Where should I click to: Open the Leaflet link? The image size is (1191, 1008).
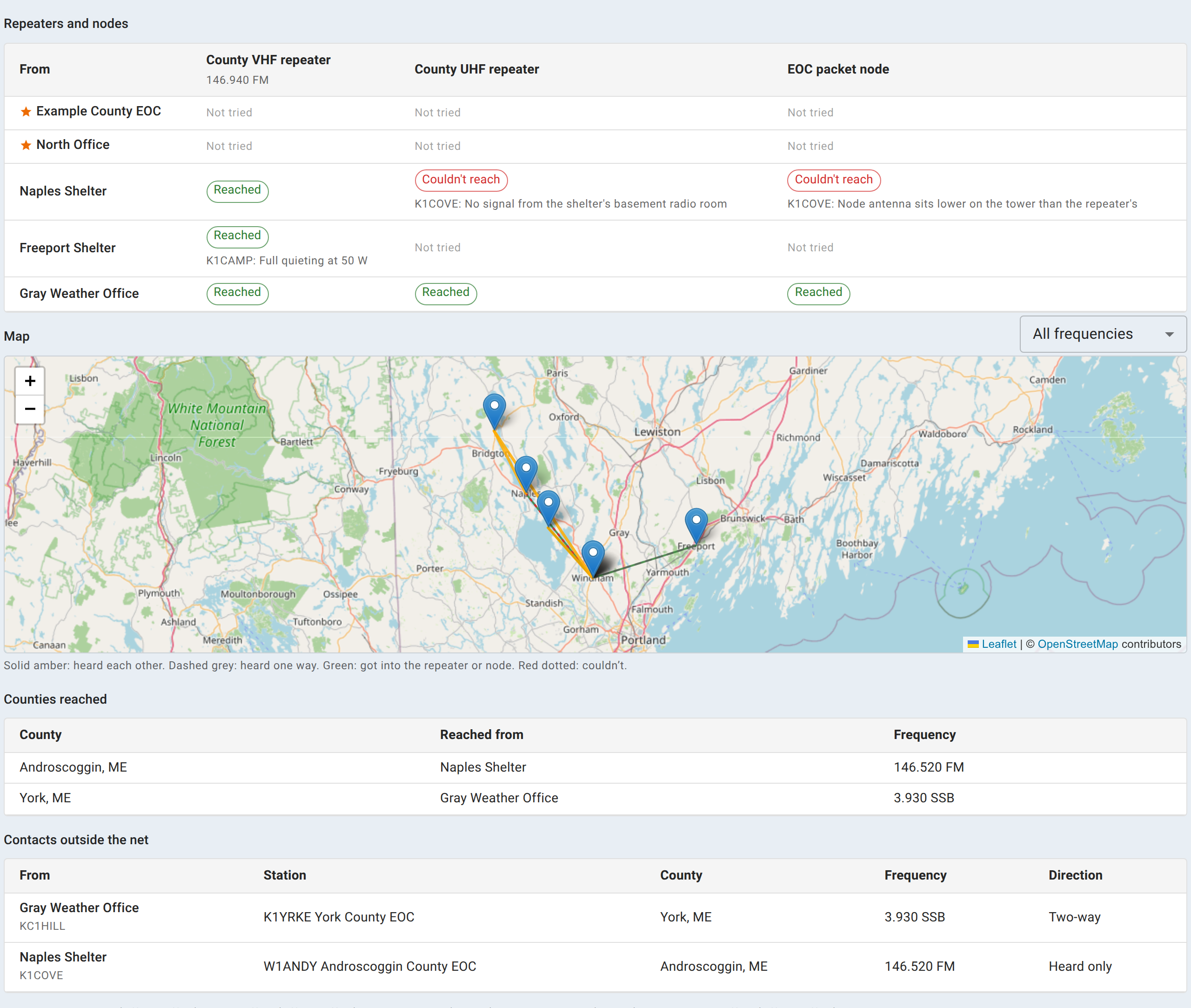point(998,644)
